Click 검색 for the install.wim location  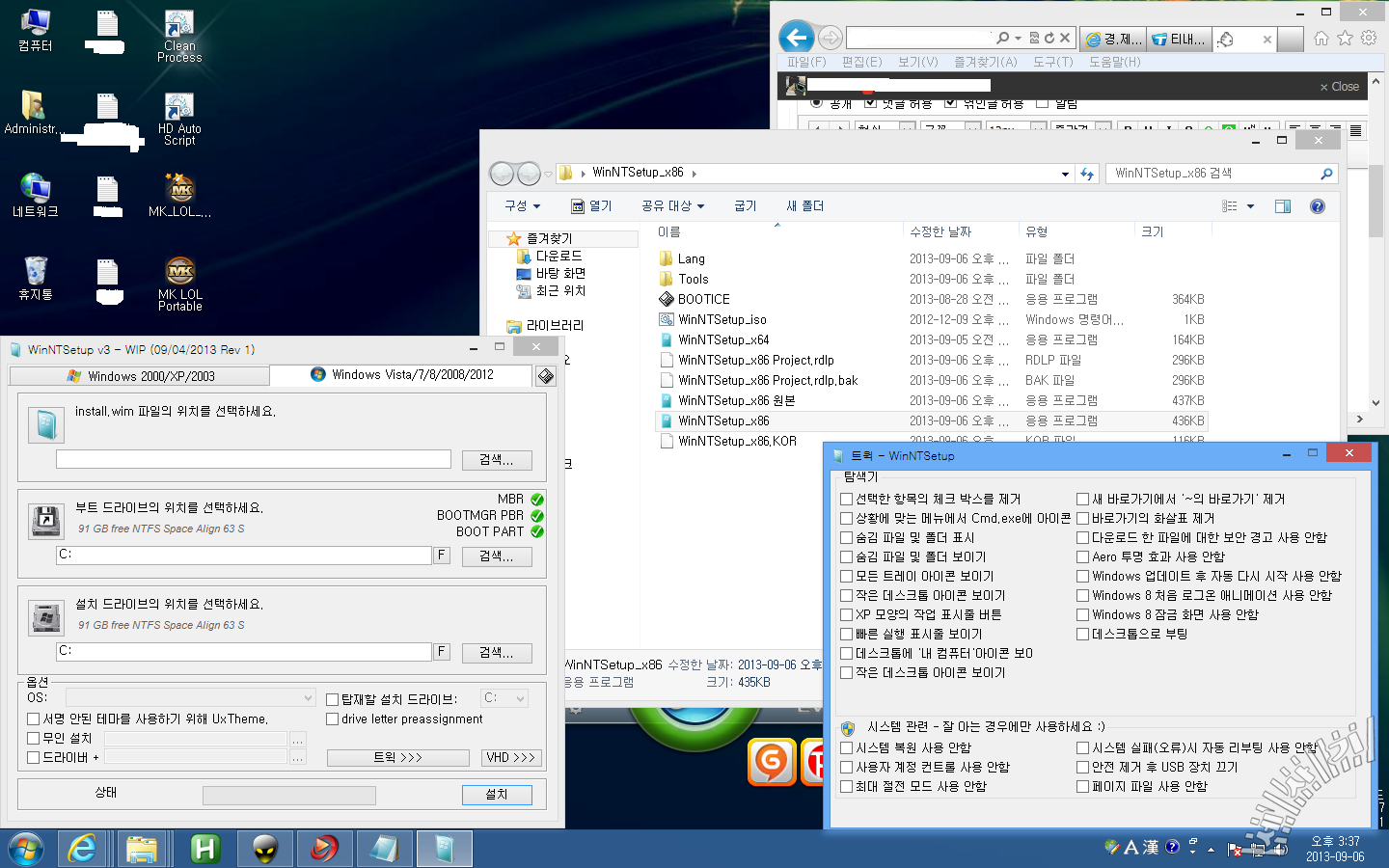(496, 460)
